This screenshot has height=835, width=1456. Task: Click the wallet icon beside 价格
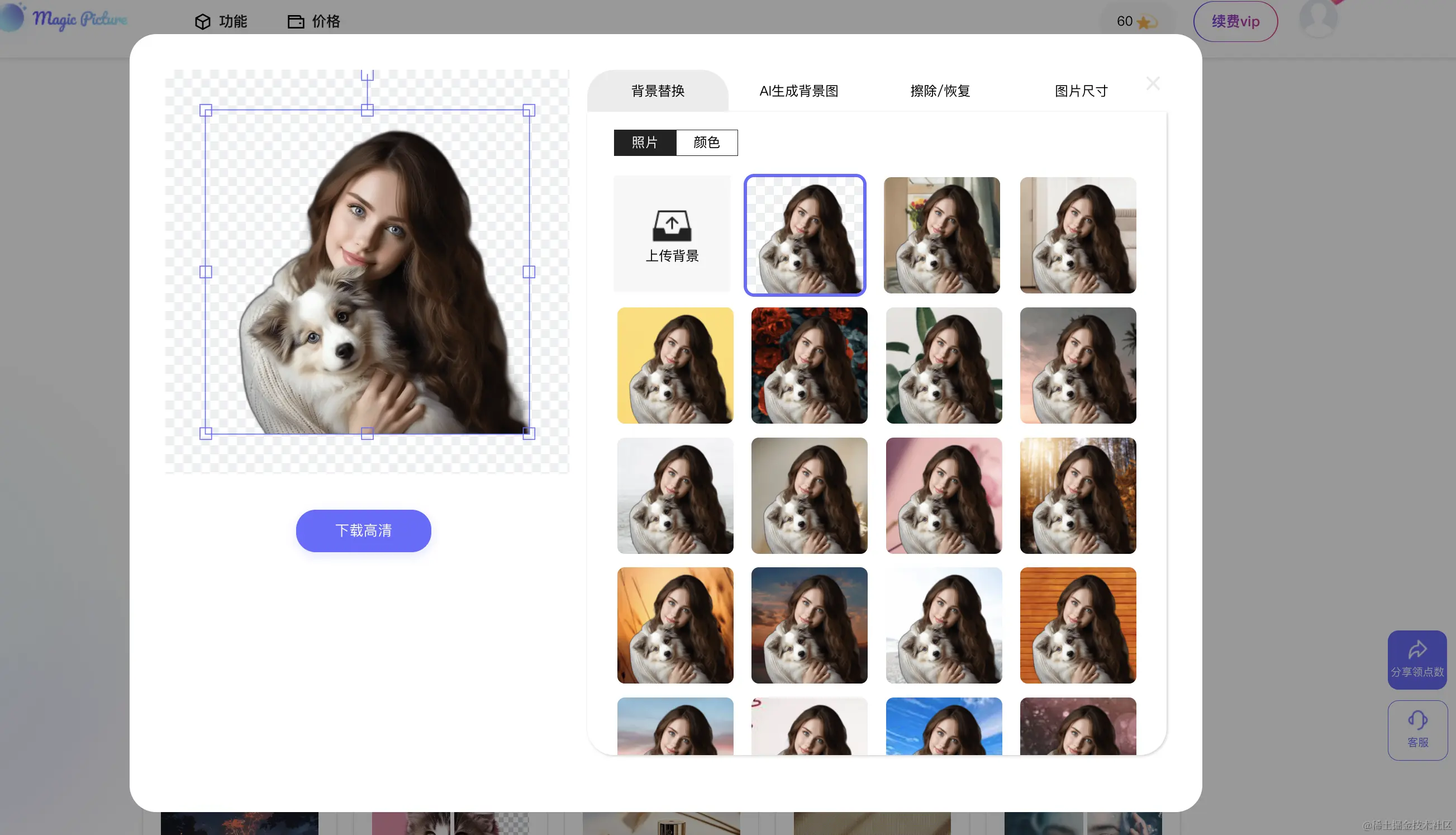point(295,21)
